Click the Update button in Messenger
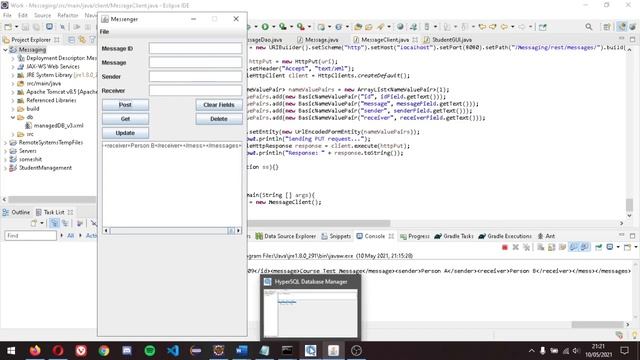Viewport: 640px width, 360px height. pyautogui.click(x=125, y=133)
